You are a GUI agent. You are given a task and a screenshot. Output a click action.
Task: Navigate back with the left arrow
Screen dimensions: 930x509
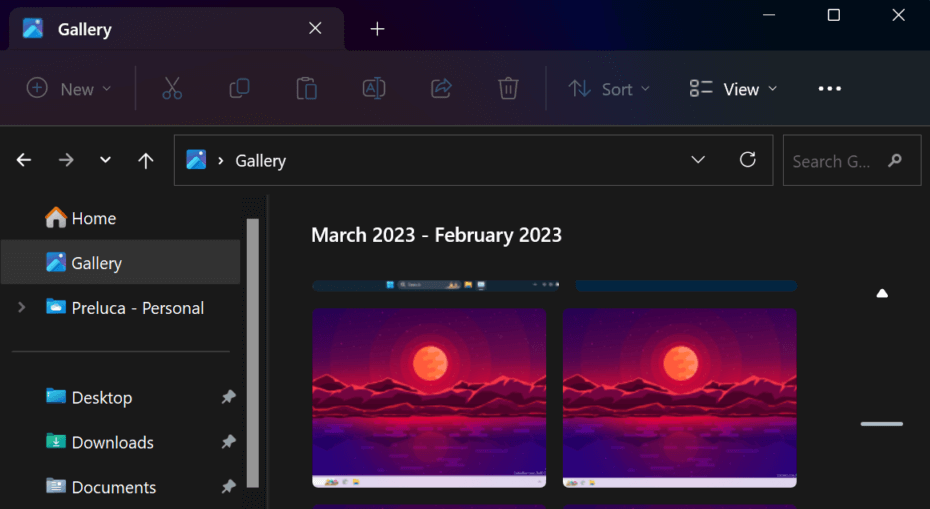pyautogui.click(x=24, y=160)
